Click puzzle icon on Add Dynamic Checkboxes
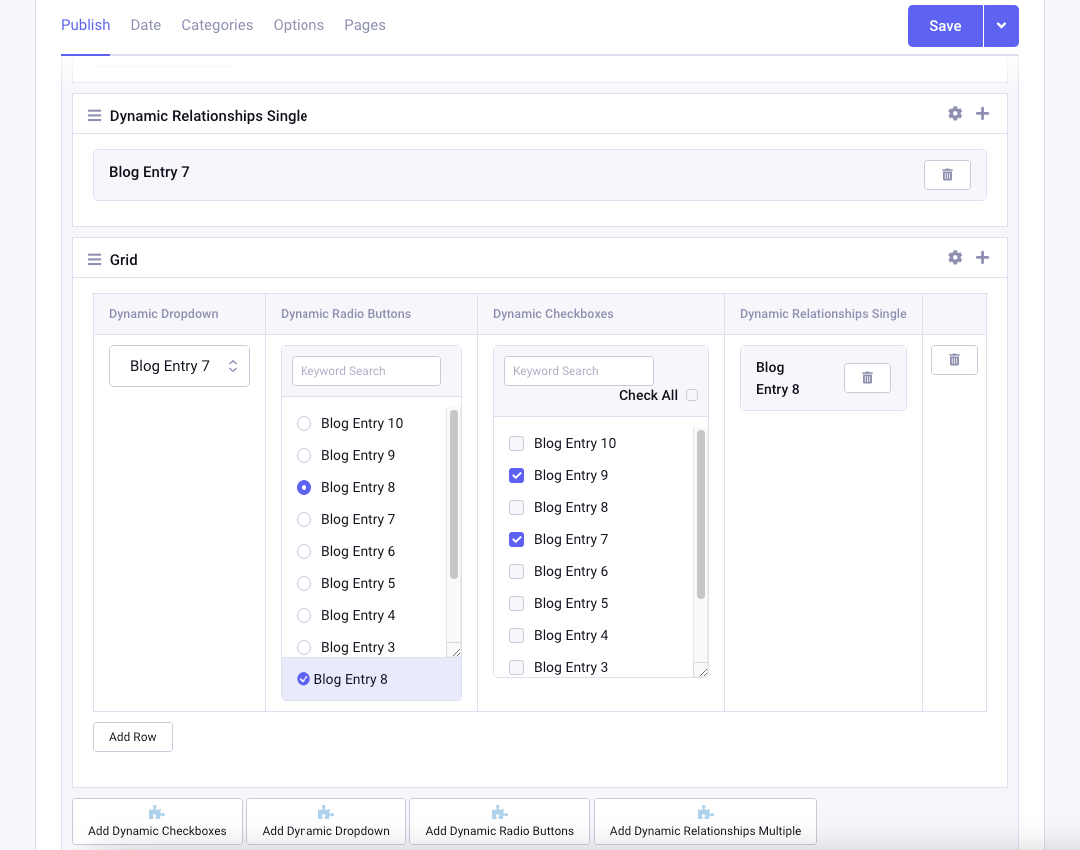Image resolution: width=1080 pixels, height=850 pixels. 156,813
